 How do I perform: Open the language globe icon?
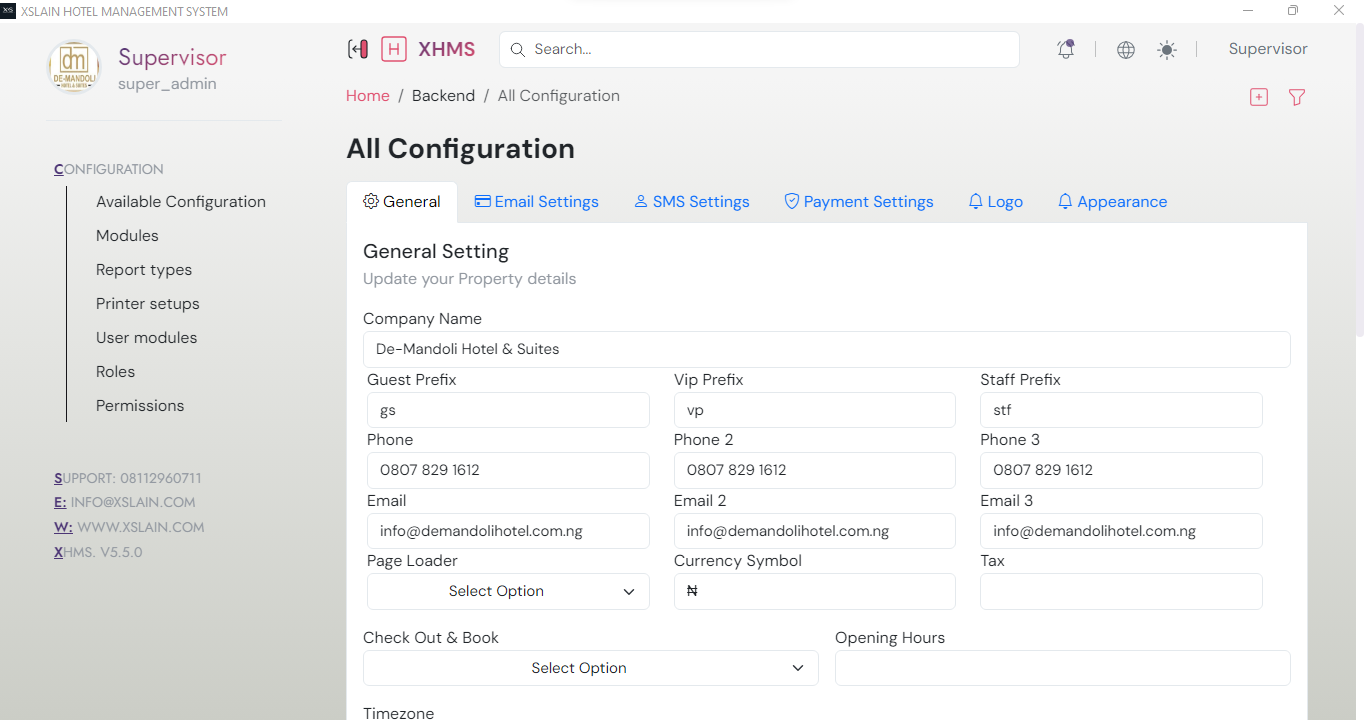(1126, 50)
